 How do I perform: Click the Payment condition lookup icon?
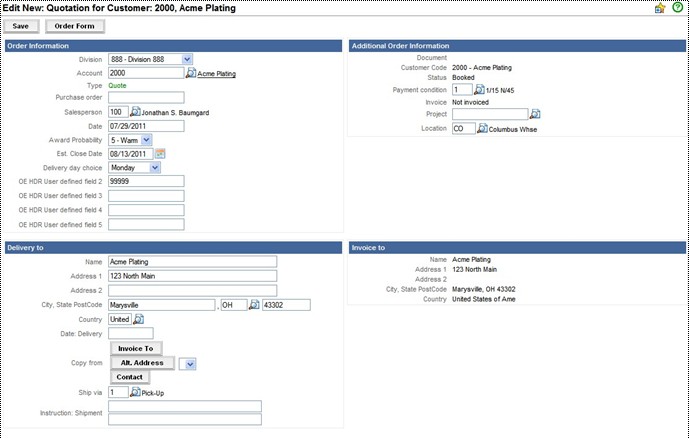click(479, 90)
